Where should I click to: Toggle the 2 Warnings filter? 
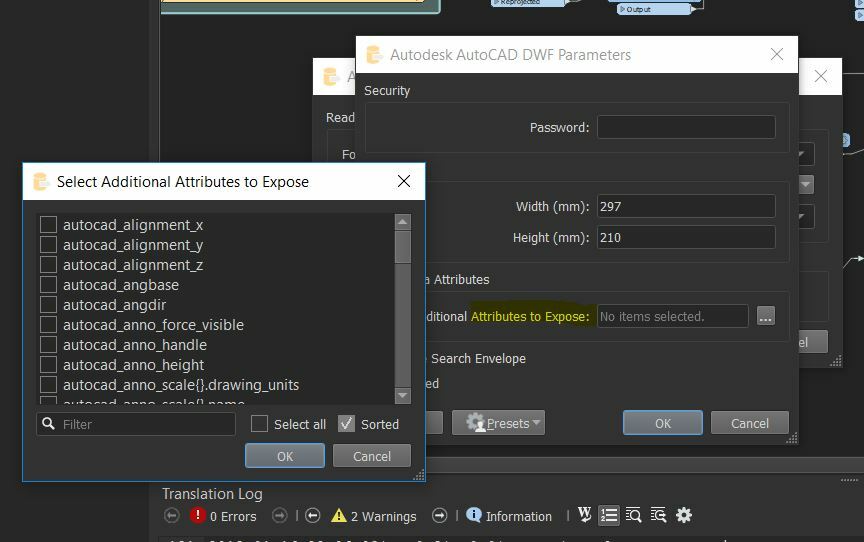coord(374,516)
